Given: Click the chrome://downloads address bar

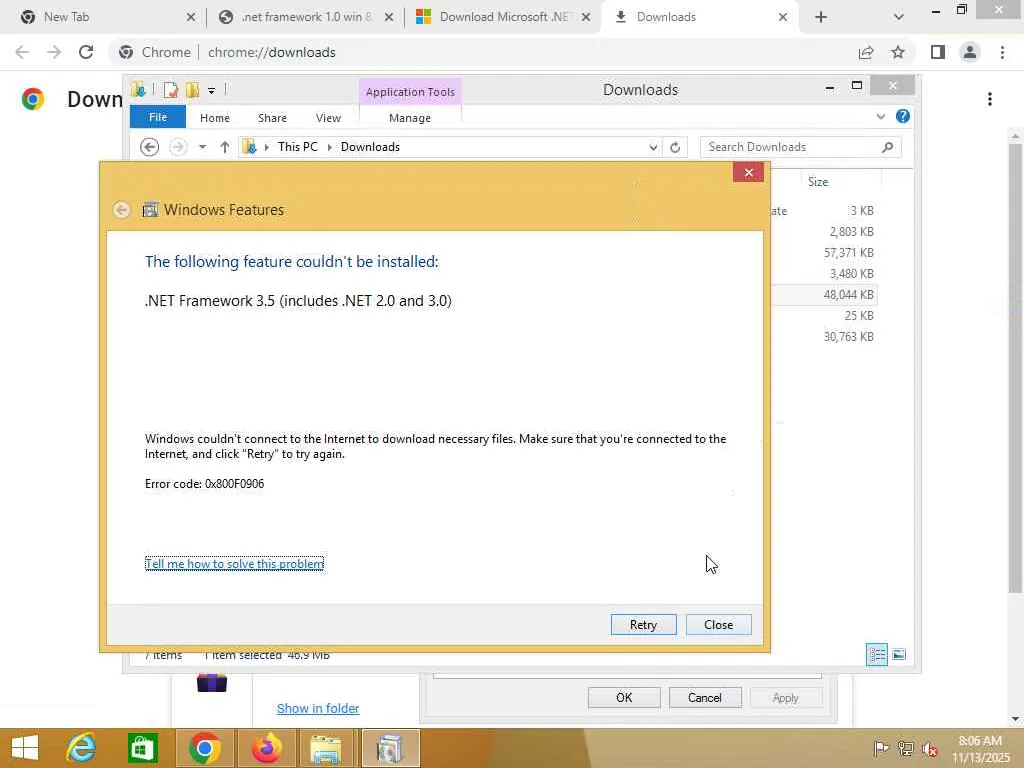Looking at the screenshot, I should 483,52.
